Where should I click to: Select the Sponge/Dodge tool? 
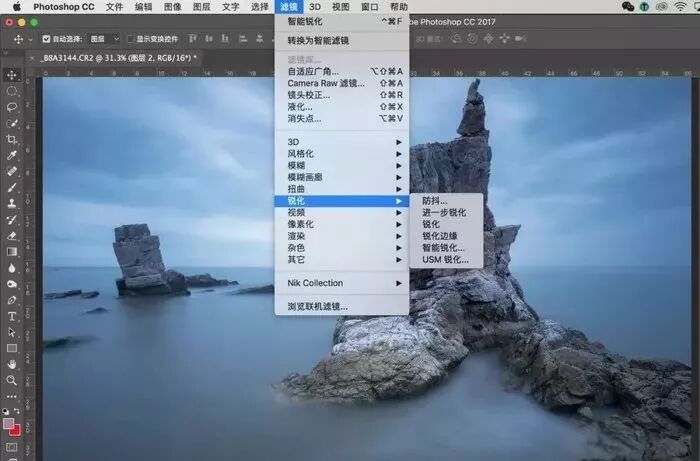point(12,284)
